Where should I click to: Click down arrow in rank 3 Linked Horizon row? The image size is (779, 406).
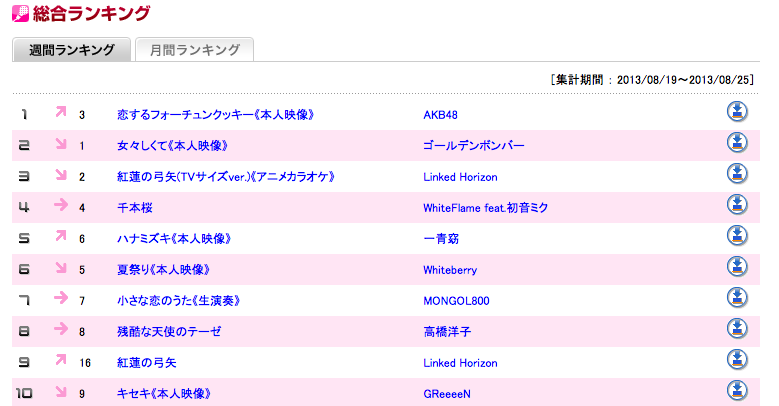coord(61,174)
